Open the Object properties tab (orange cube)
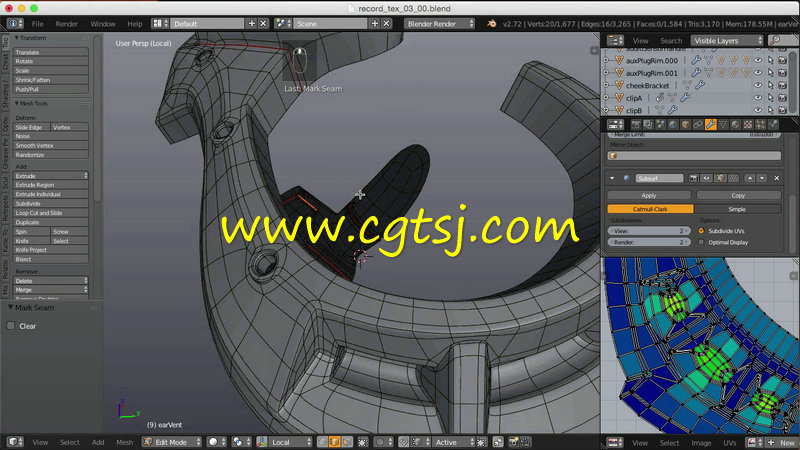Viewport: 800px width, 450px height. pyautogui.click(x=685, y=124)
